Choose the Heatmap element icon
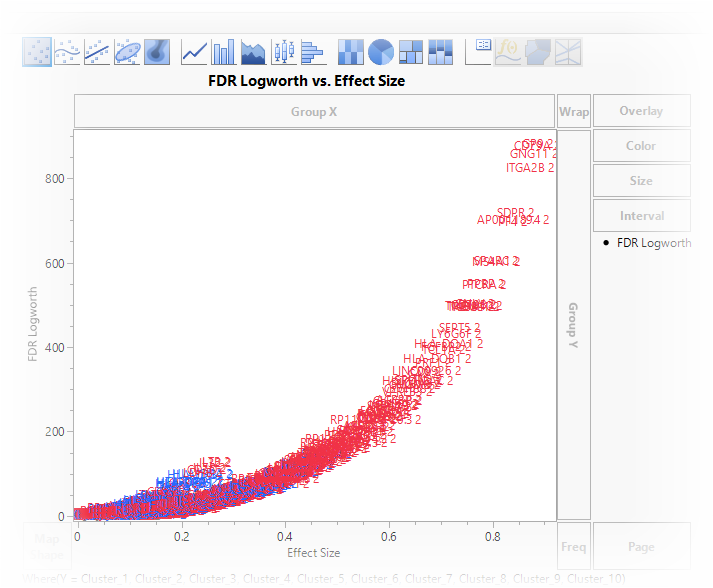Screen dimensions: 713x588 point(350,51)
